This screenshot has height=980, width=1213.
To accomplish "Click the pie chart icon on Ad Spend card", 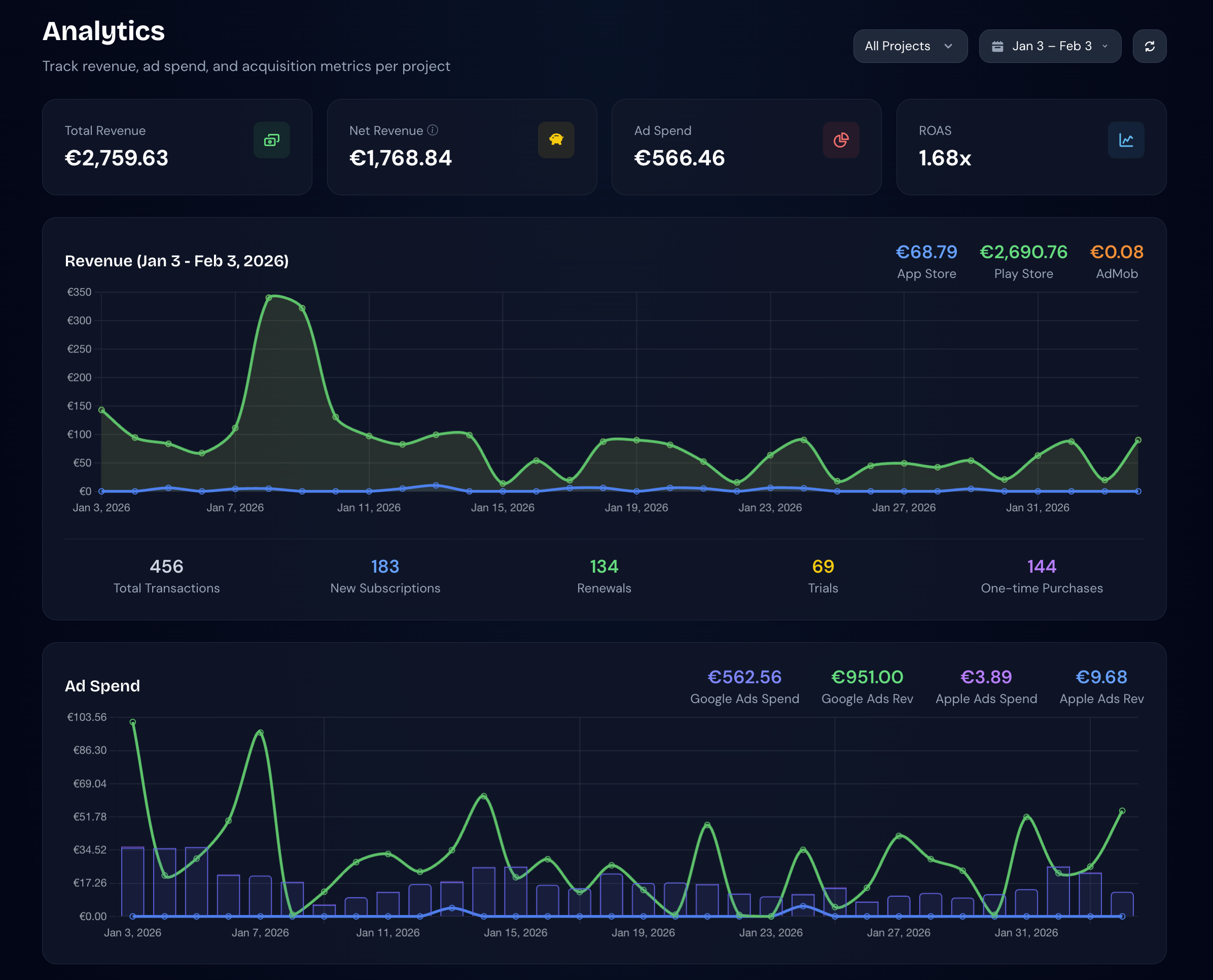I will coord(842,140).
